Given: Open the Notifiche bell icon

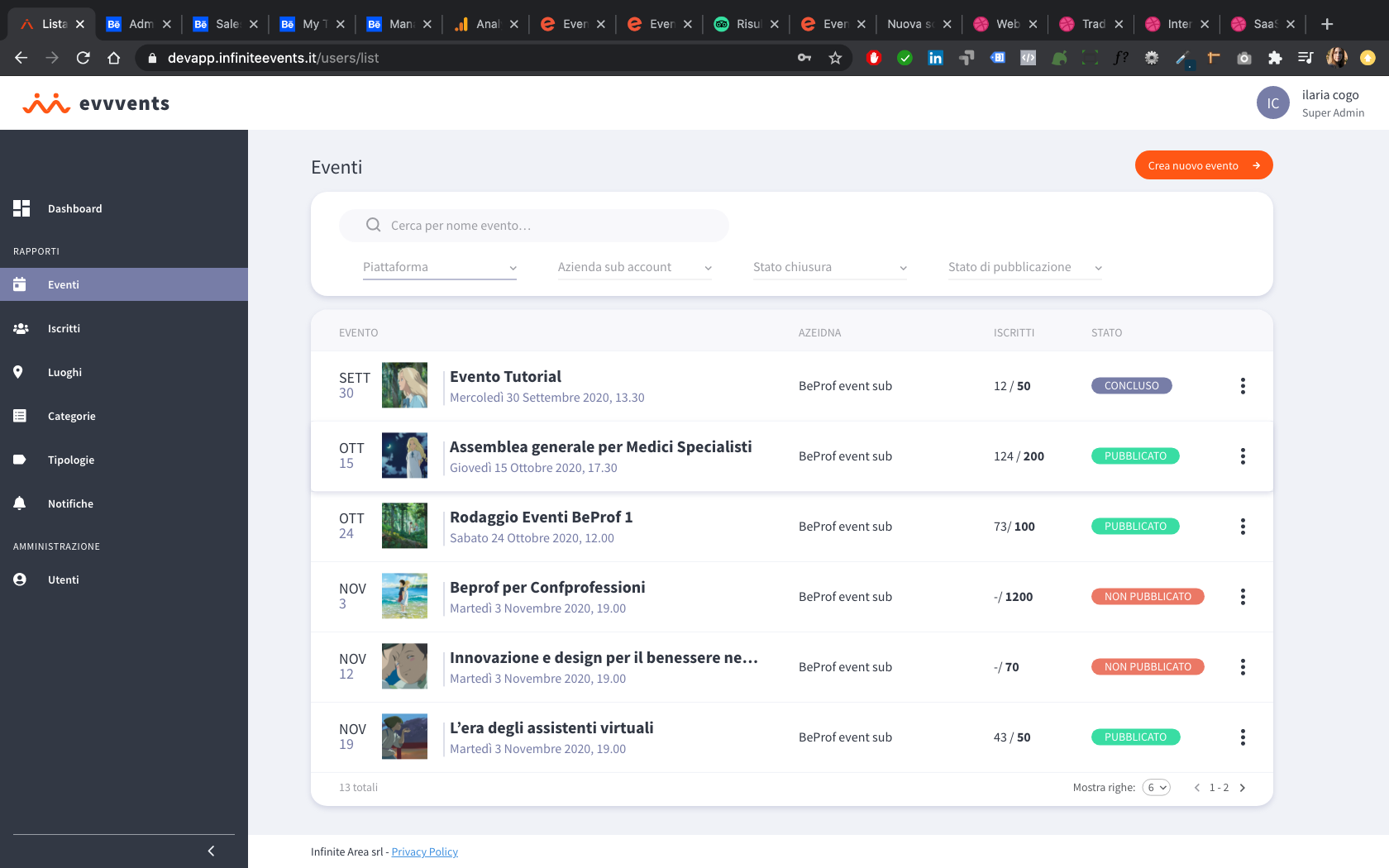Looking at the screenshot, I should click(x=20, y=503).
